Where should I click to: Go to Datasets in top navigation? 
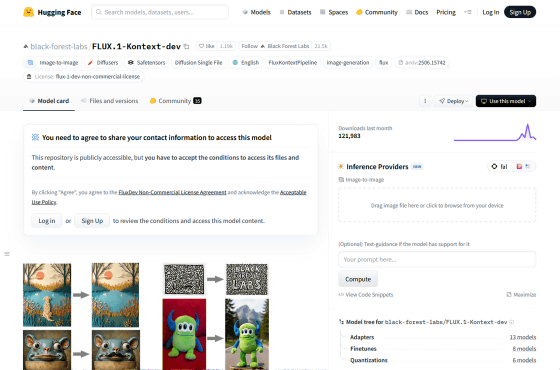(x=295, y=12)
